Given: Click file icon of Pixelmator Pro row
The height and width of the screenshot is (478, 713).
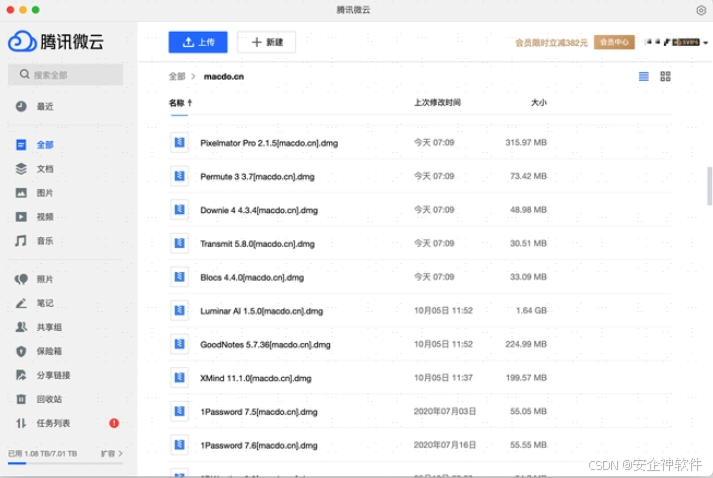Looking at the screenshot, I should point(180,142).
